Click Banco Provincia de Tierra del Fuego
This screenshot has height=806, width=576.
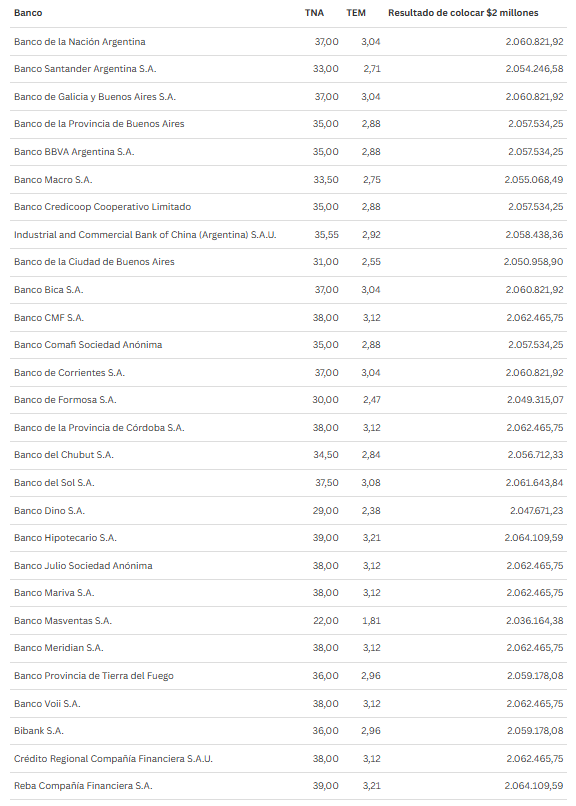pyautogui.click(x=94, y=675)
